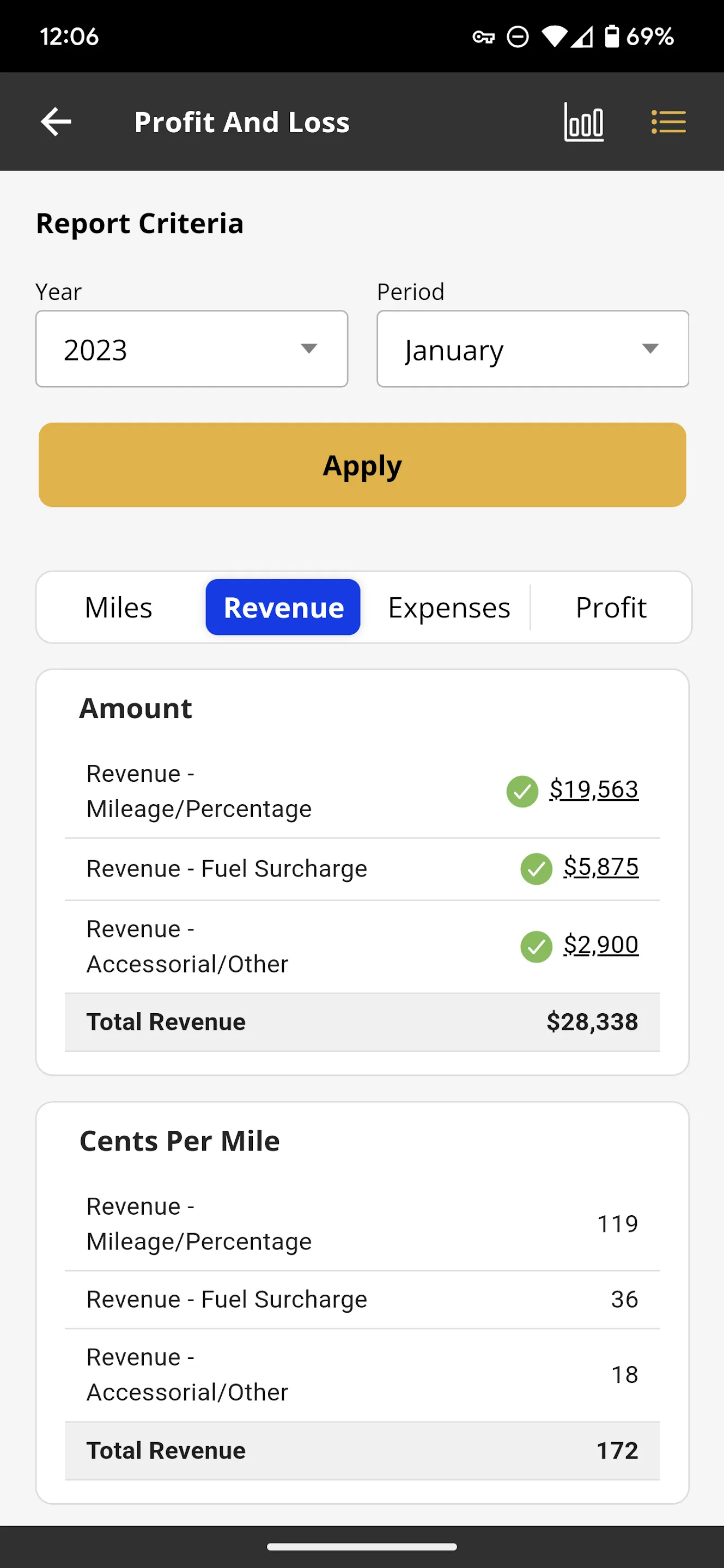724x1568 pixels.
Task: Open the $5,875 fuel surcharge link
Action: (x=601, y=867)
